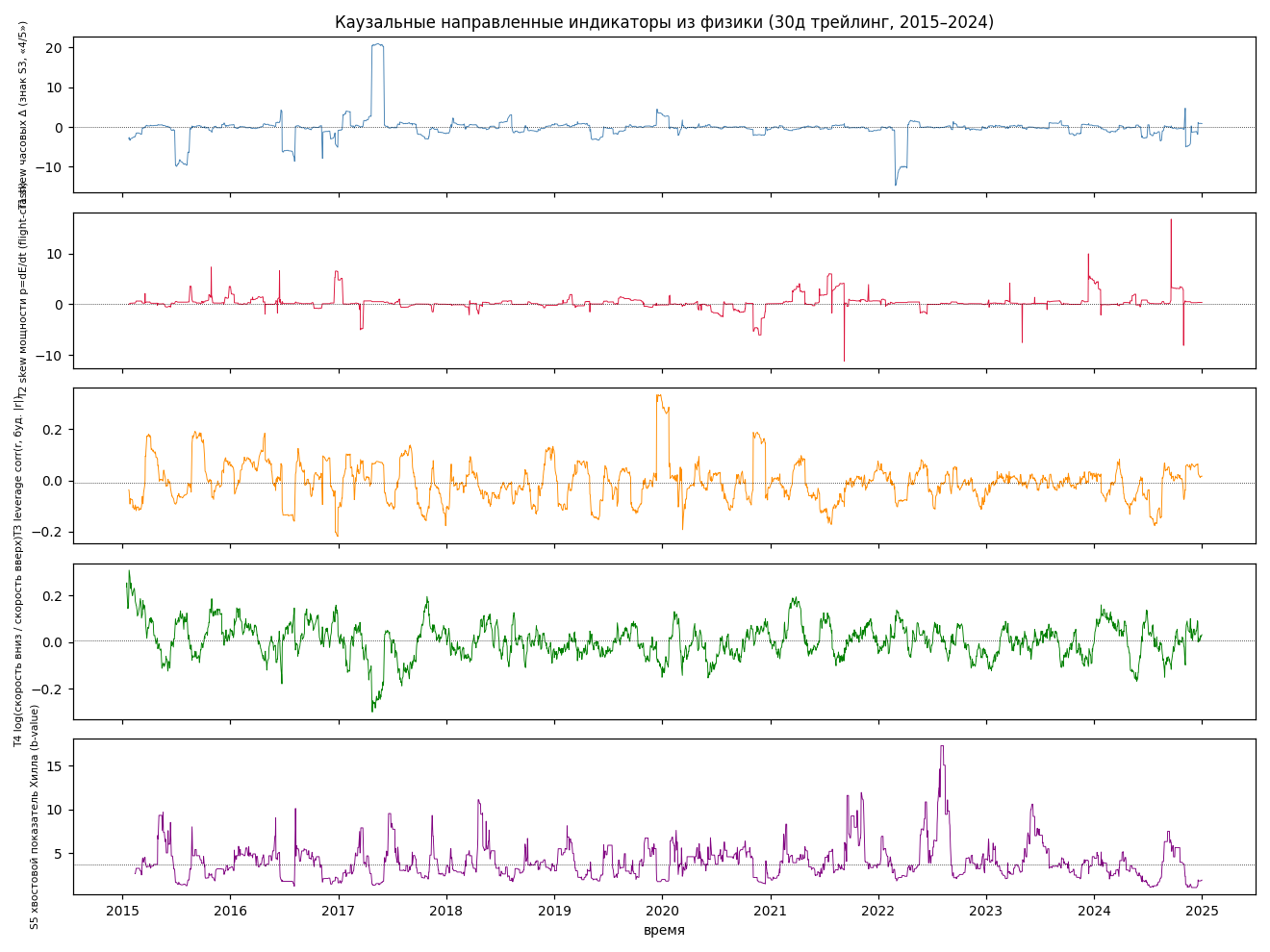Click the 2018 year tick label
1270x952 pixels.
click(445, 910)
